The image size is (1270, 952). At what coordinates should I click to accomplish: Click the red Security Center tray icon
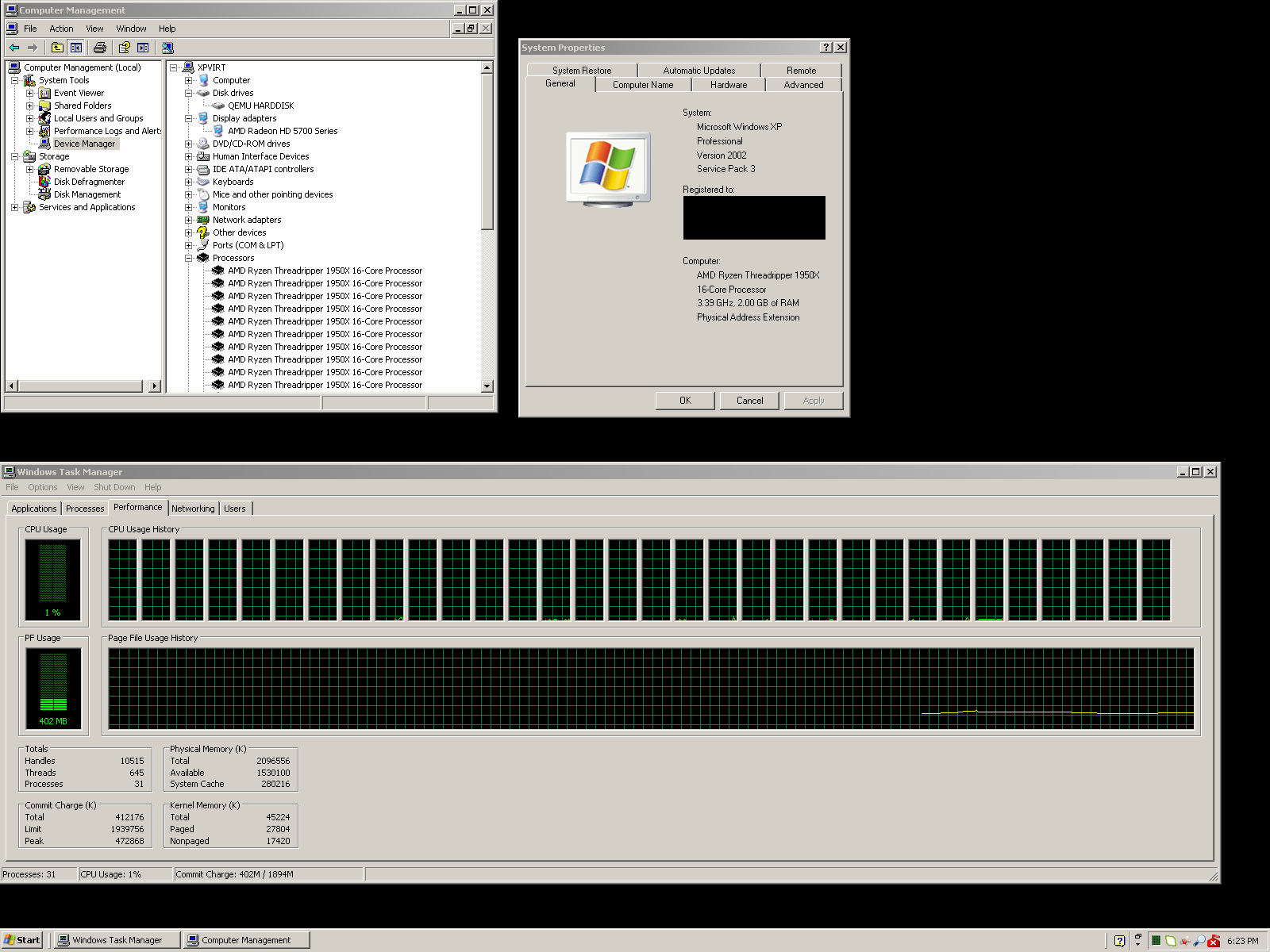(1214, 941)
